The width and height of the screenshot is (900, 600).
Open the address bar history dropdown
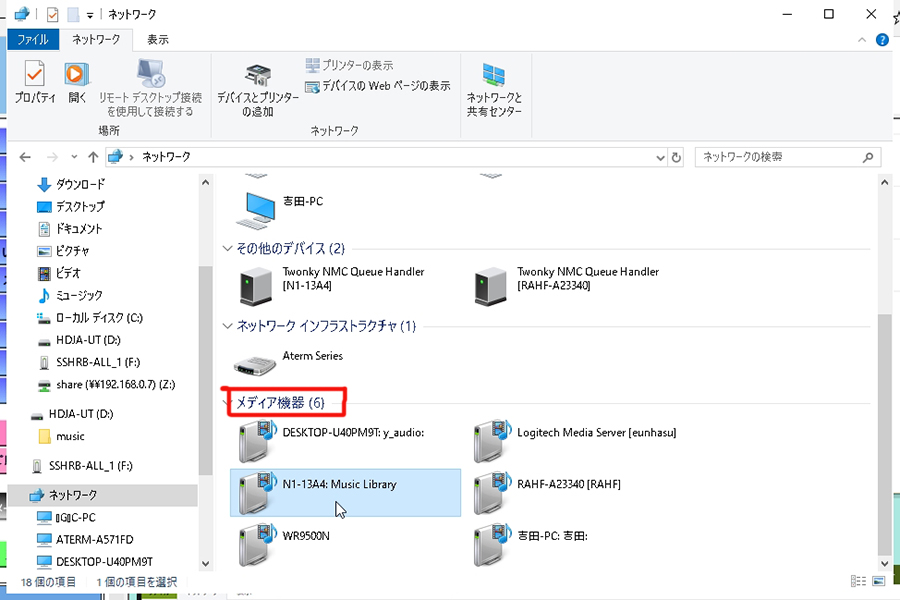click(659, 157)
